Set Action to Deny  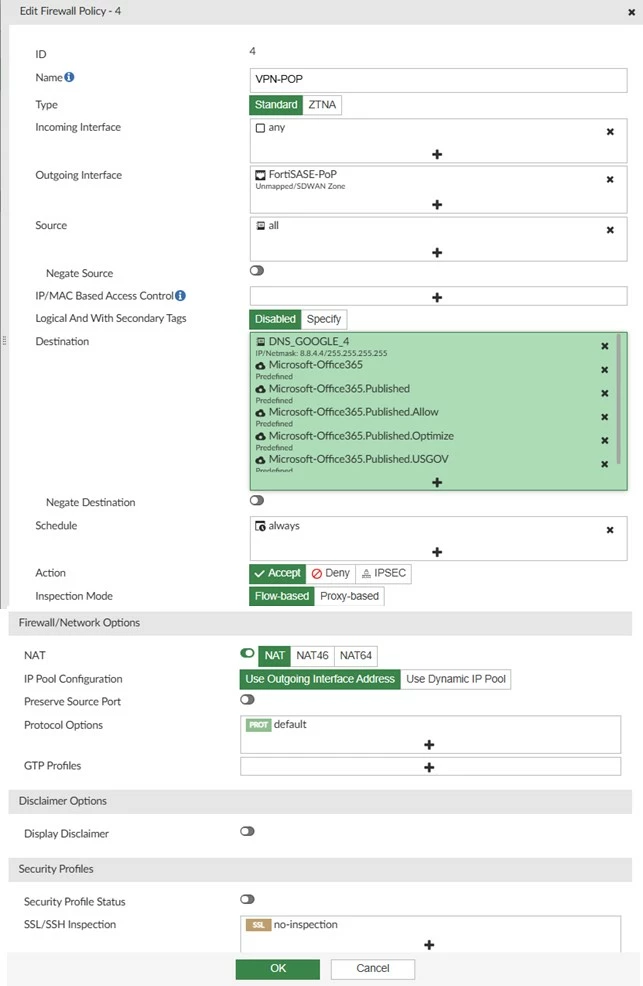coord(331,573)
